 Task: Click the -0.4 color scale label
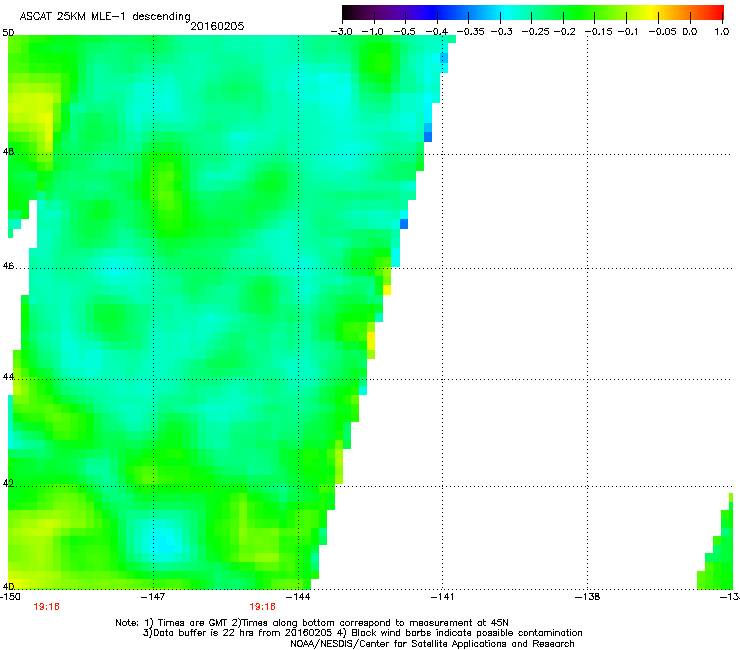tap(437, 32)
